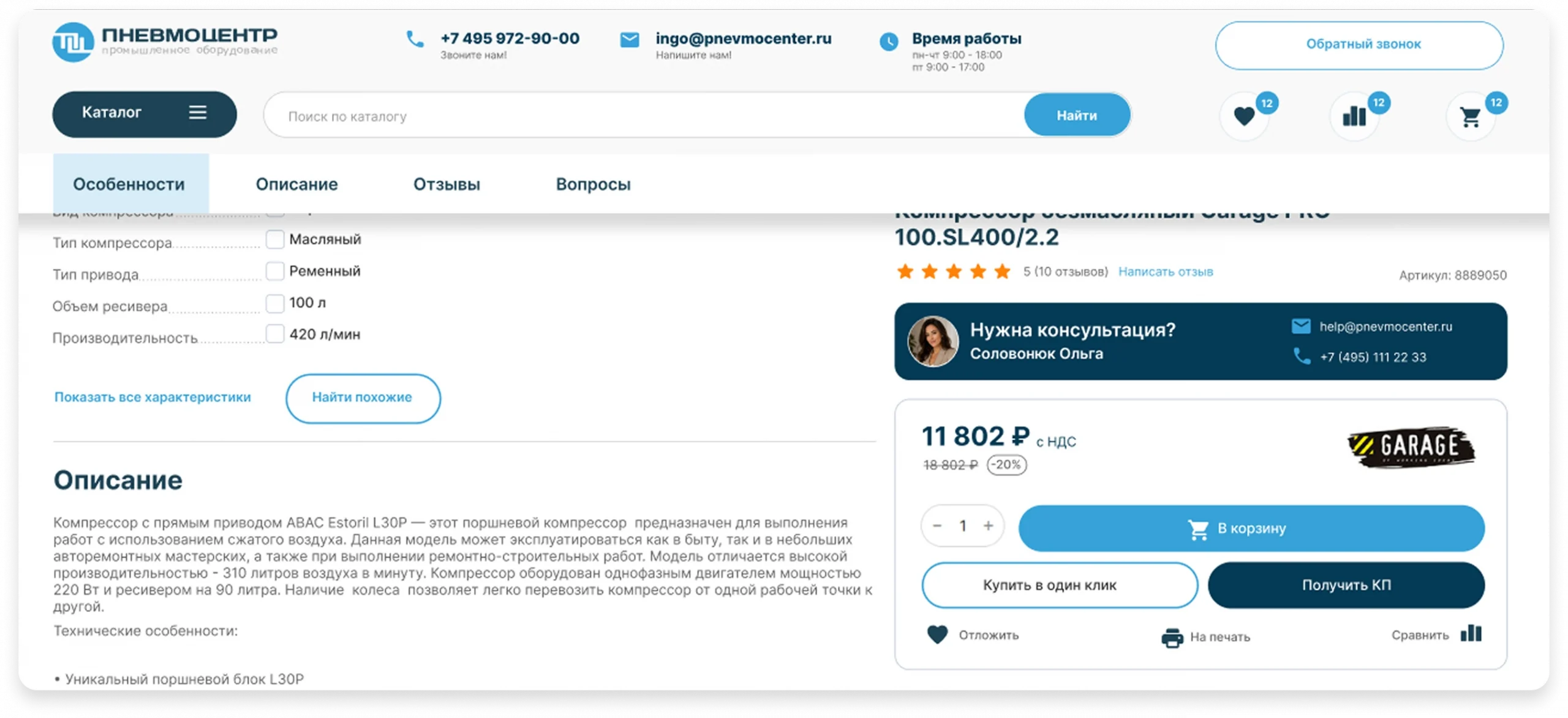The height and width of the screenshot is (718, 1568).
Task: Click the old price 18 802 ₽
Action: click(950, 465)
